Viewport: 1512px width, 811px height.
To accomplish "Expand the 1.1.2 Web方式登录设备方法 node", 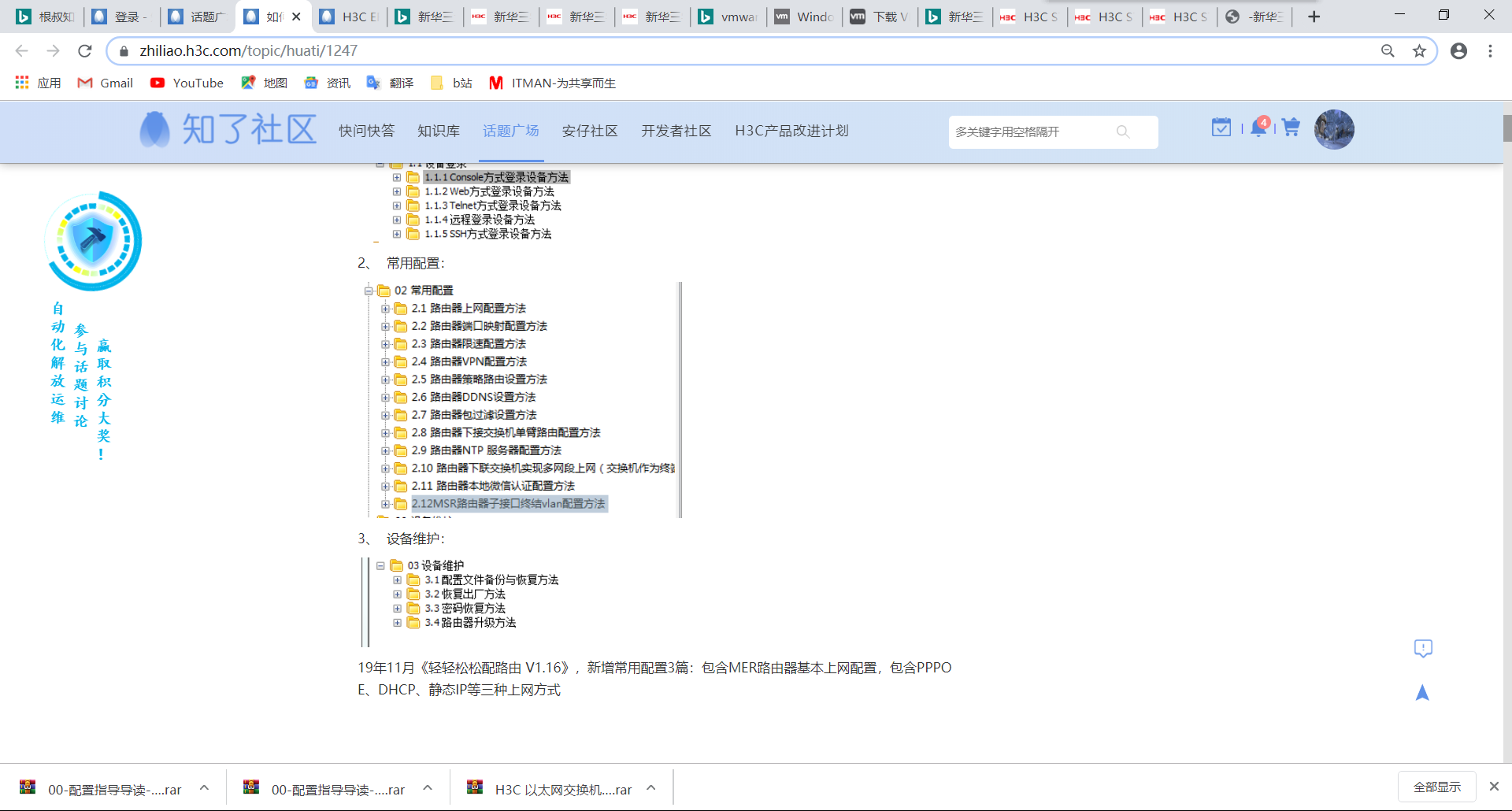I will (397, 192).
